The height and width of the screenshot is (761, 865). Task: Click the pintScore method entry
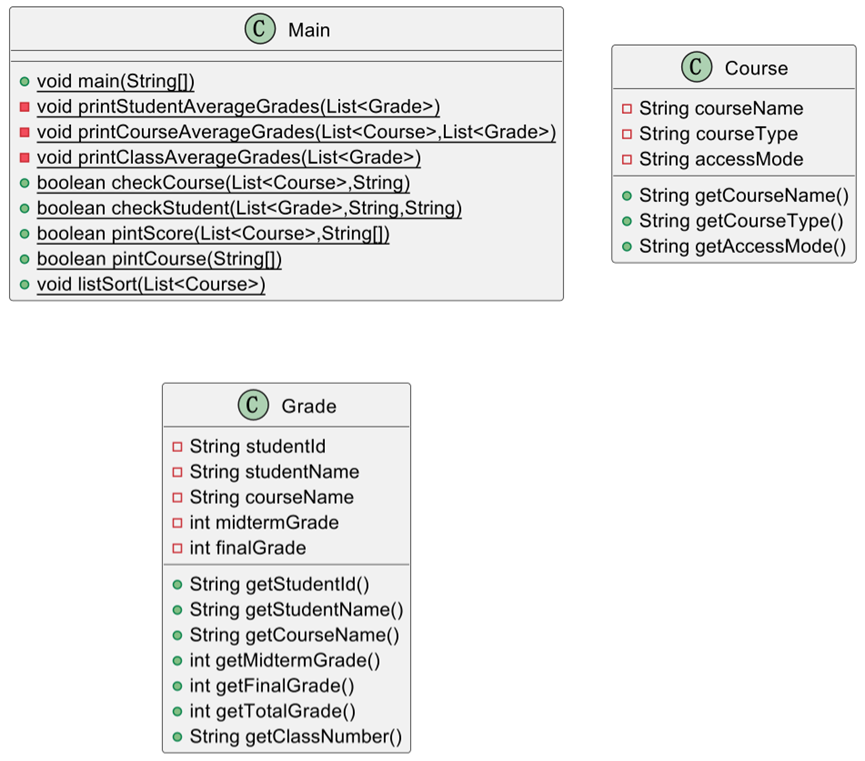(213, 234)
